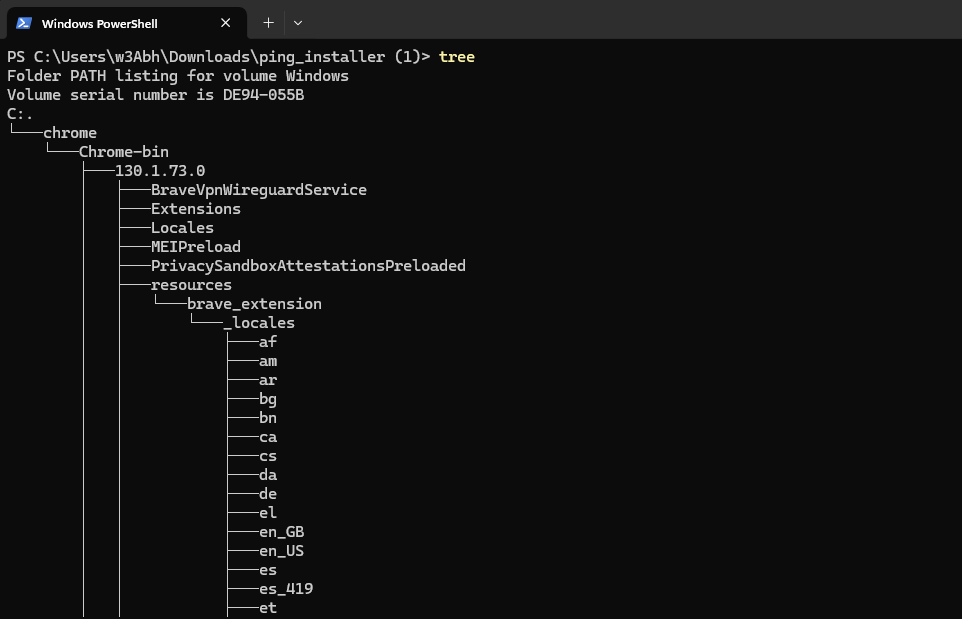Click the 'es' locale entry
This screenshot has height=619, width=962.
(268, 571)
